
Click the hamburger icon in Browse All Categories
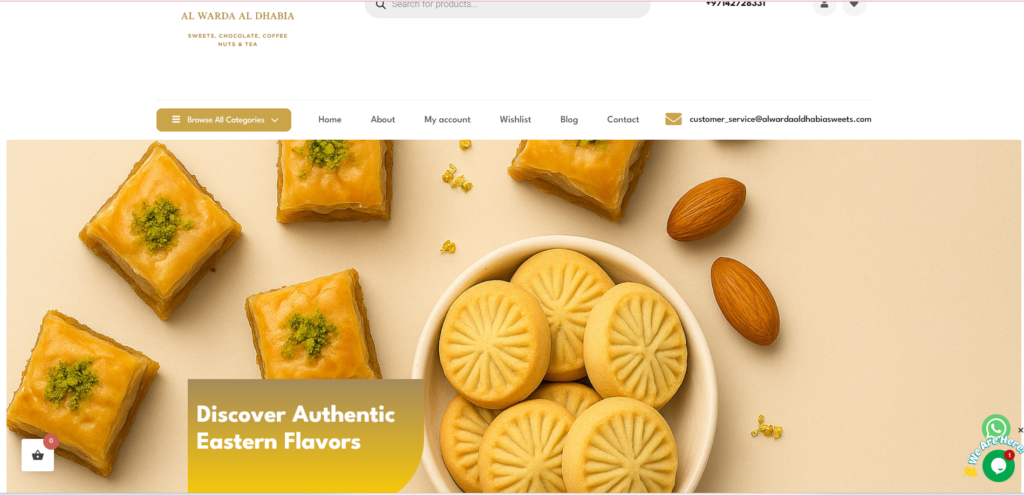[176, 120]
